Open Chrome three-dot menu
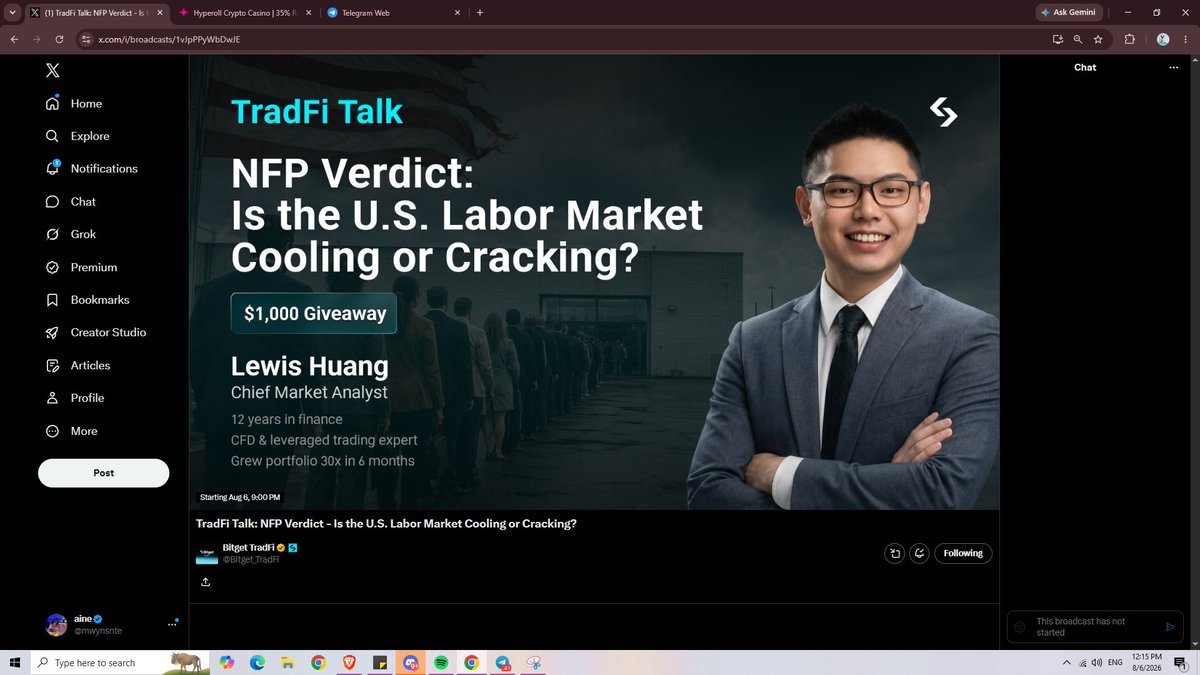1200x675 pixels. point(1186,39)
